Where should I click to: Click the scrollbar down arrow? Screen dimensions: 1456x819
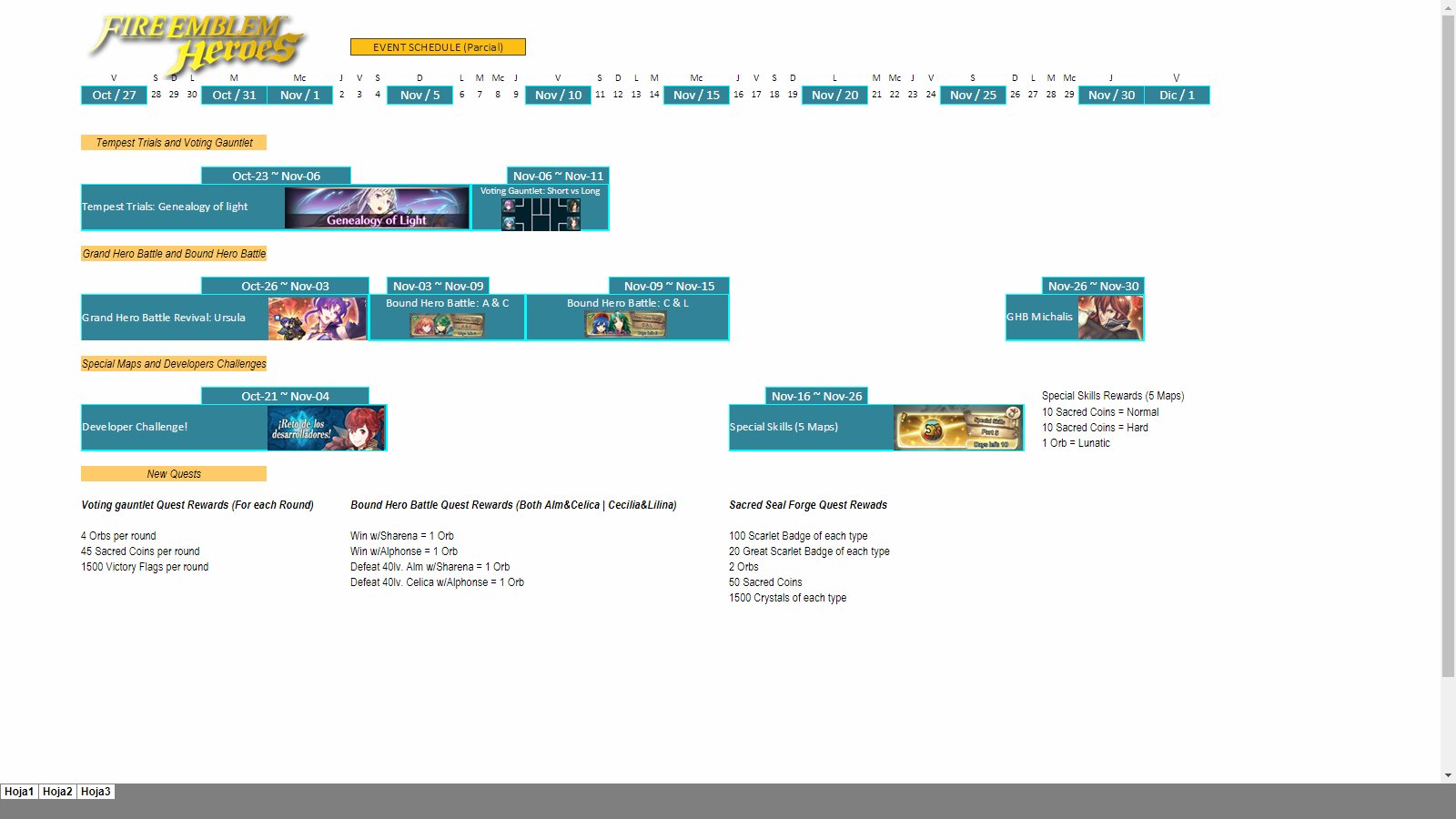coord(1448,775)
